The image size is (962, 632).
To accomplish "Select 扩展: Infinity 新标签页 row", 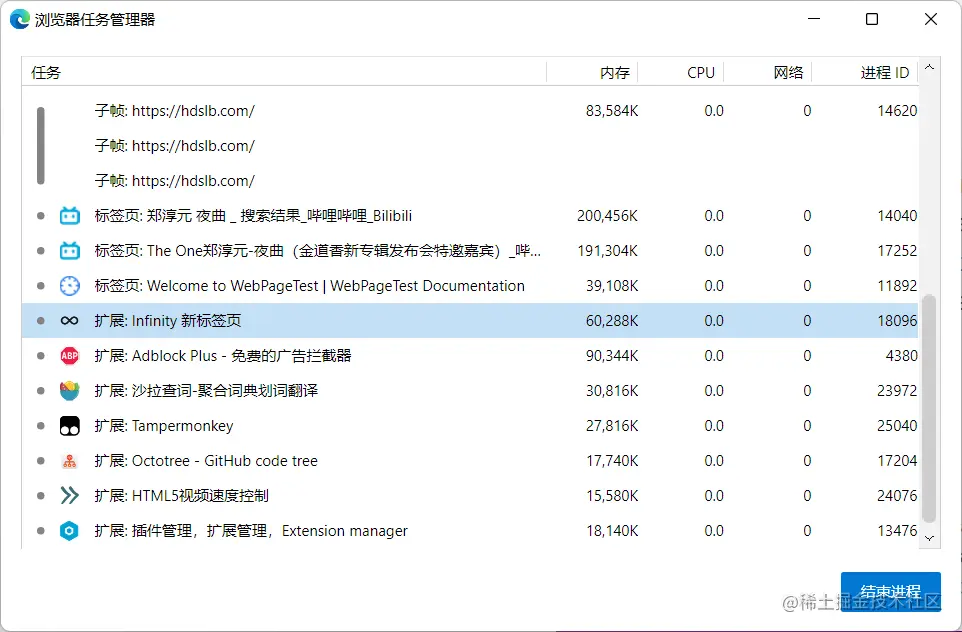I will tap(470, 321).
